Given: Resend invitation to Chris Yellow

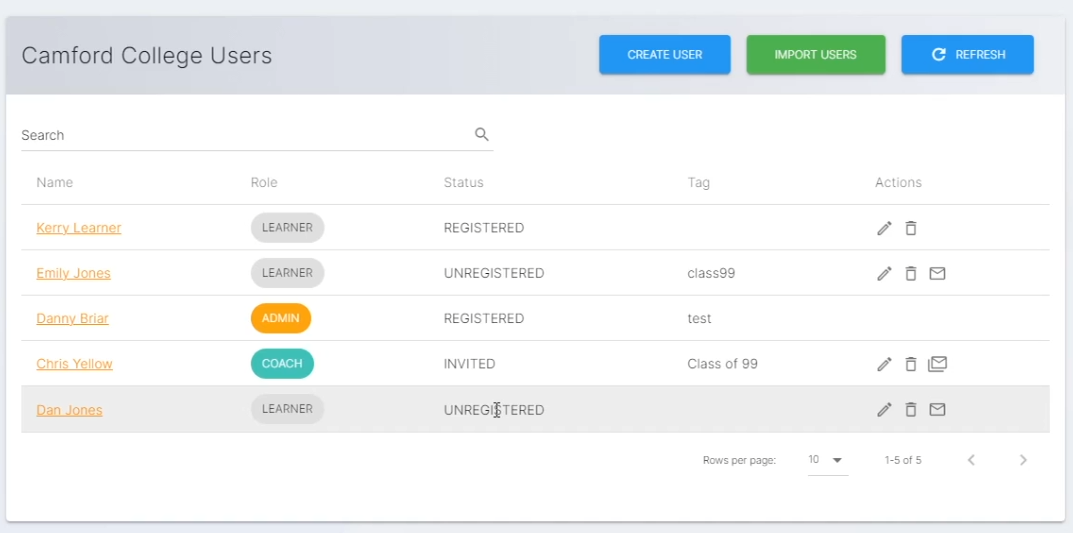Looking at the screenshot, I should tap(937, 364).
